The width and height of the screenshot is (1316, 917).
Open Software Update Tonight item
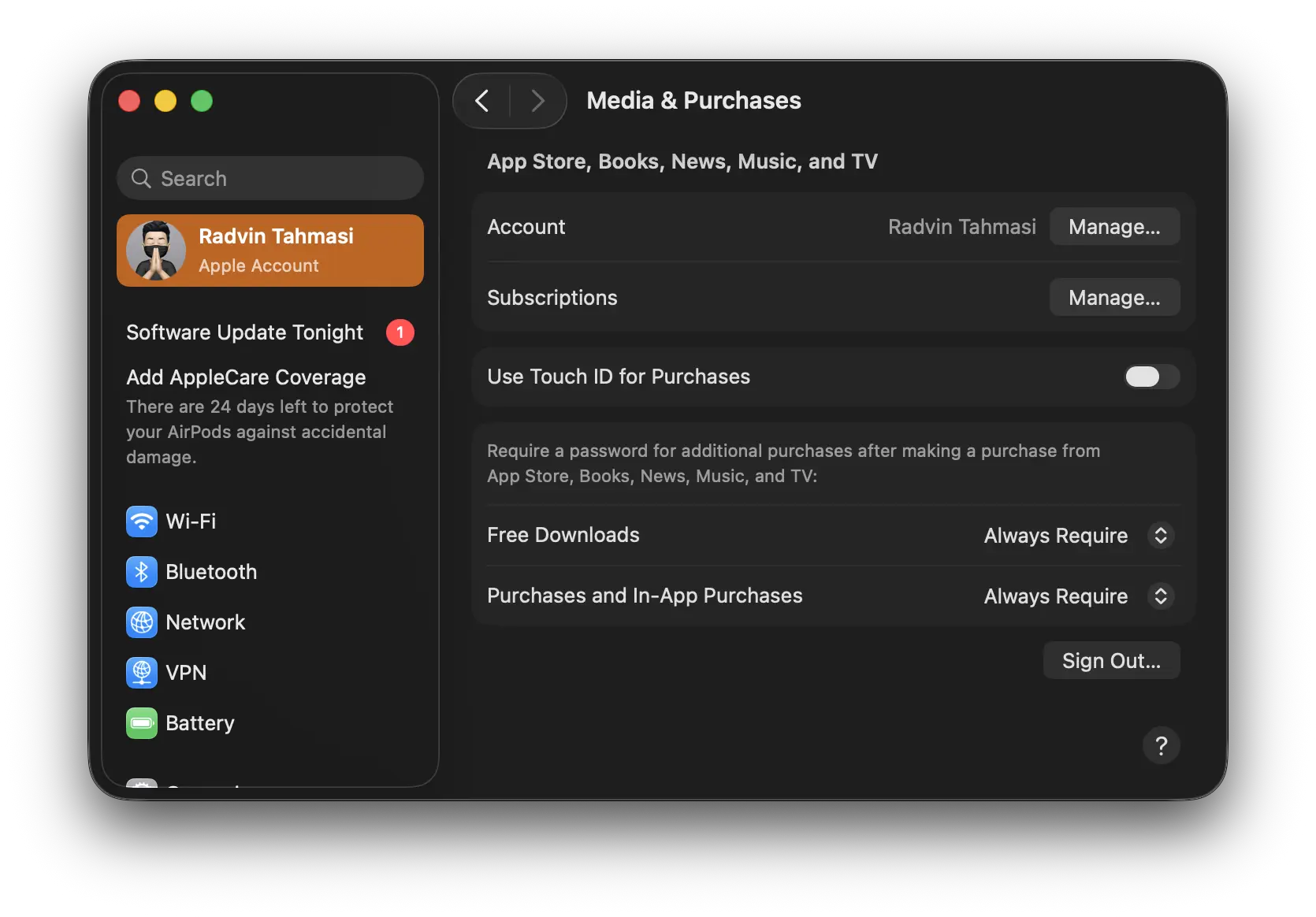[270, 332]
